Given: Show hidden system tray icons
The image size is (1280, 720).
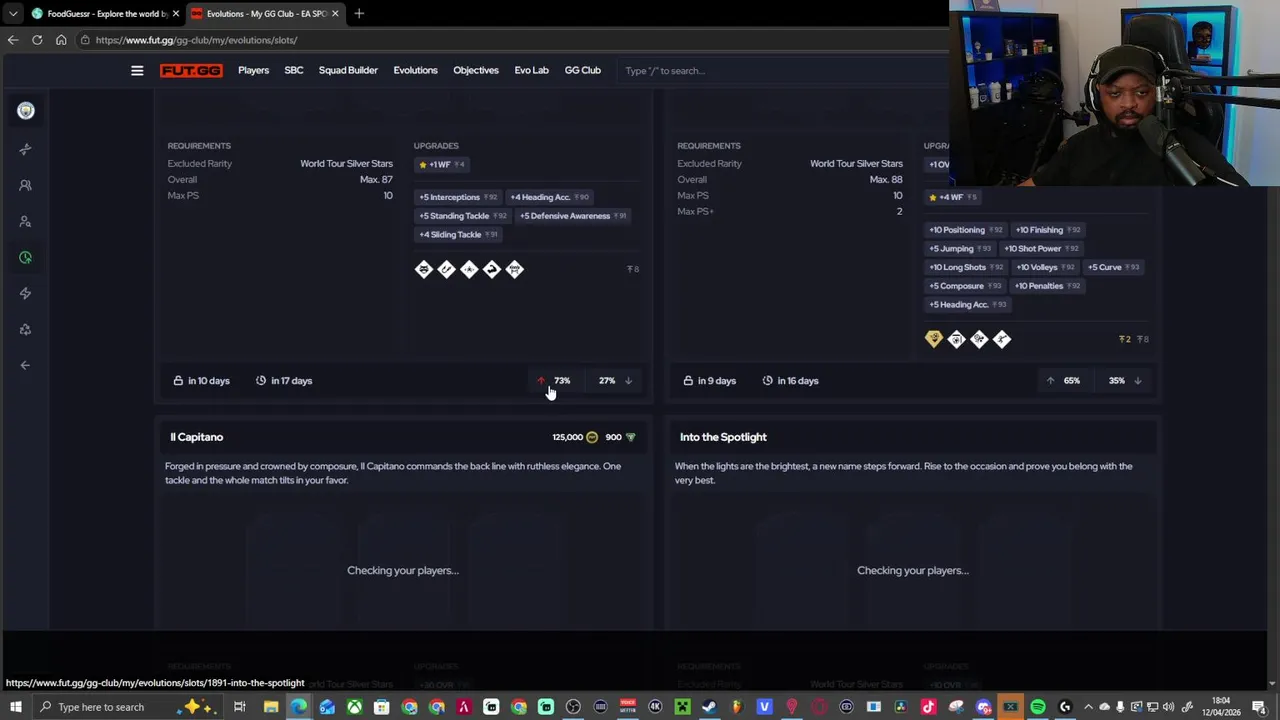Looking at the screenshot, I should (1089, 707).
